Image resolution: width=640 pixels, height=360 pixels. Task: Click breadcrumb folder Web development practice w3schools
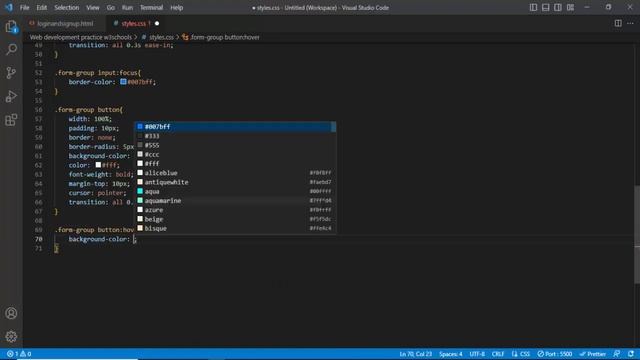81,37
